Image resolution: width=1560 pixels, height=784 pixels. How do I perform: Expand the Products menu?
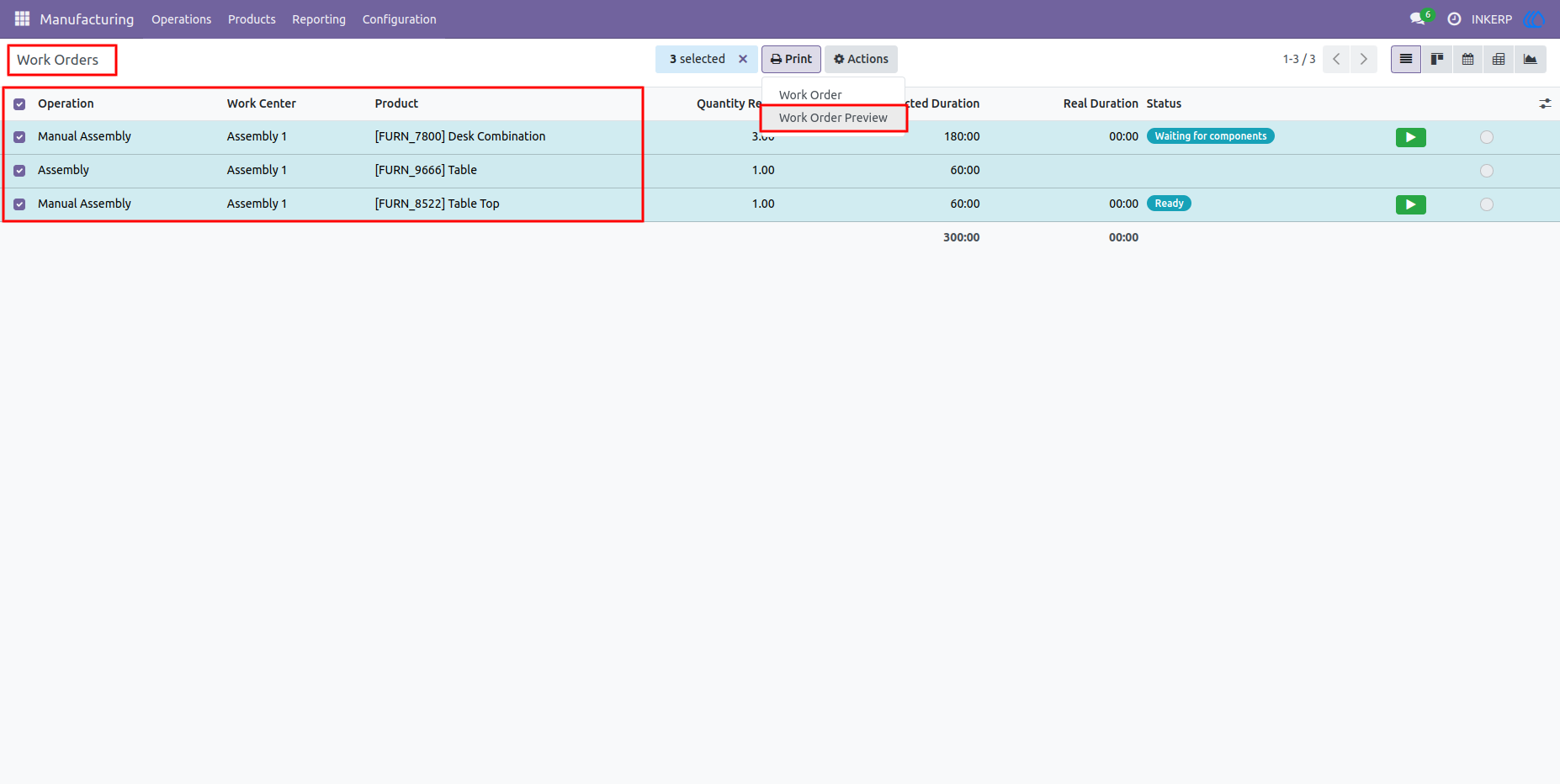pos(252,19)
